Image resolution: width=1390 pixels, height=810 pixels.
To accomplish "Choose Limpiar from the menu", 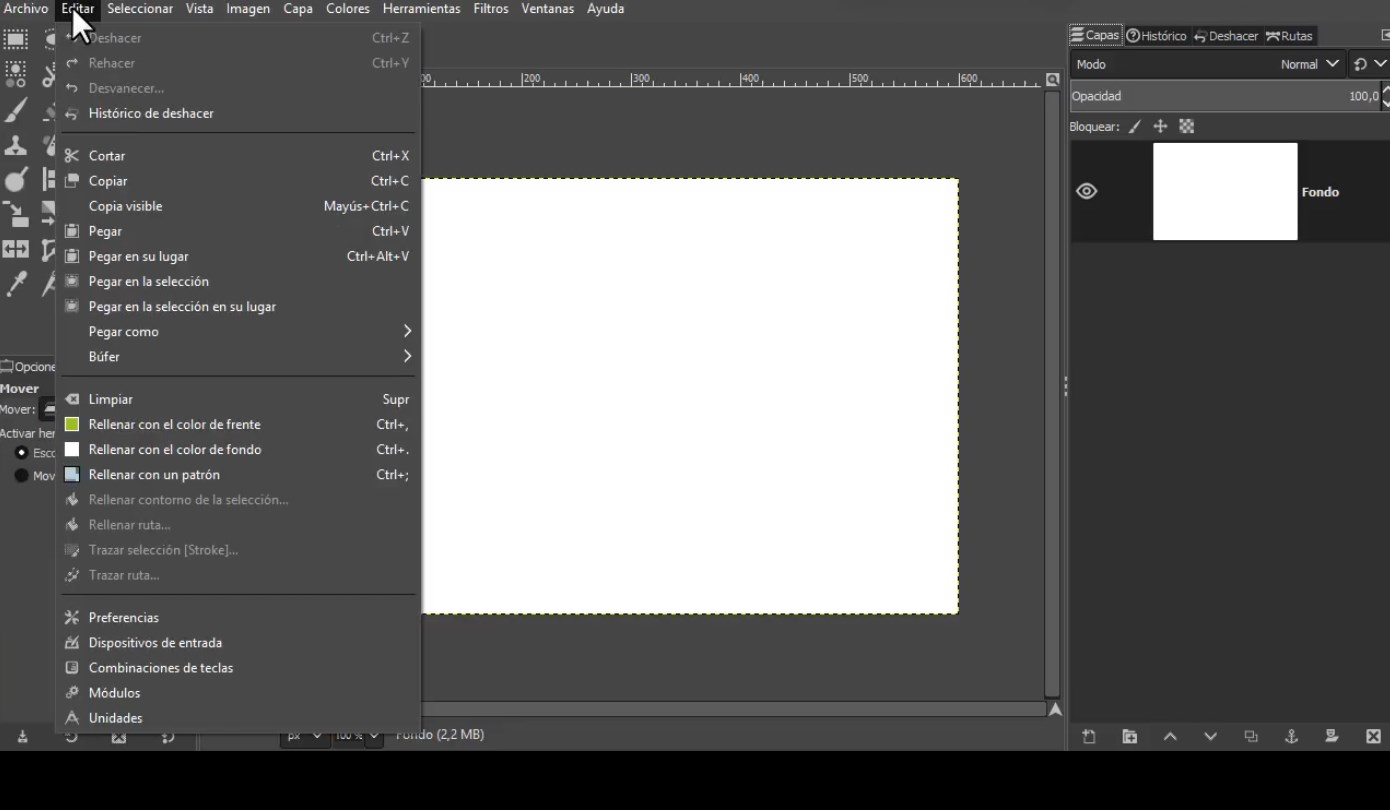I will 238,399.
